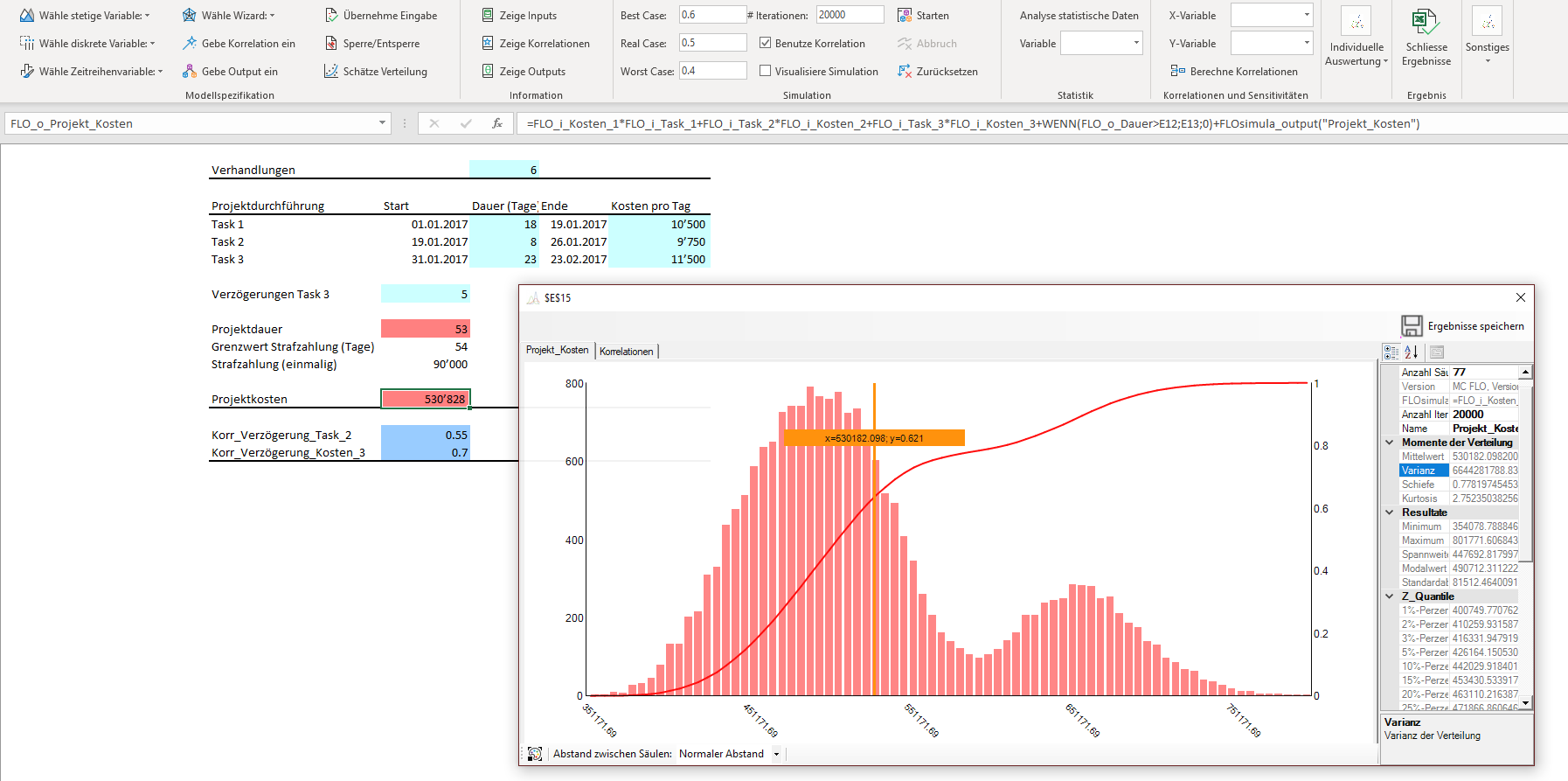Sort the properties alphabetically with the A-Z icon
The height and width of the screenshot is (781, 1568).
pos(1412,352)
